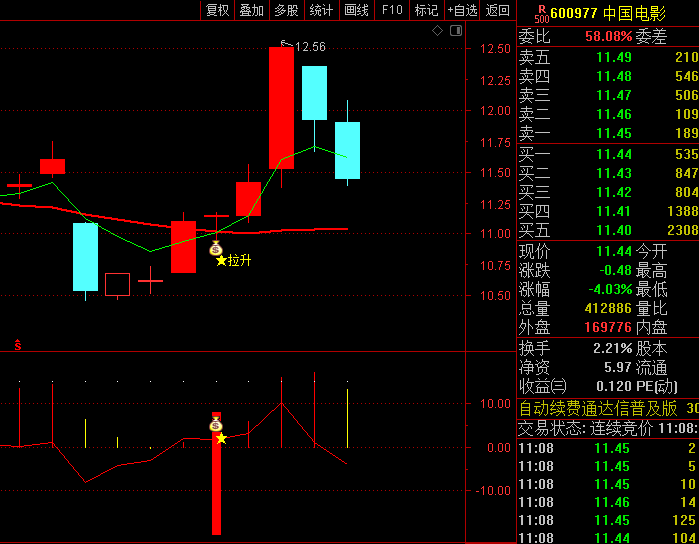Select the 卖二 row price 11.46

[614, 115]
